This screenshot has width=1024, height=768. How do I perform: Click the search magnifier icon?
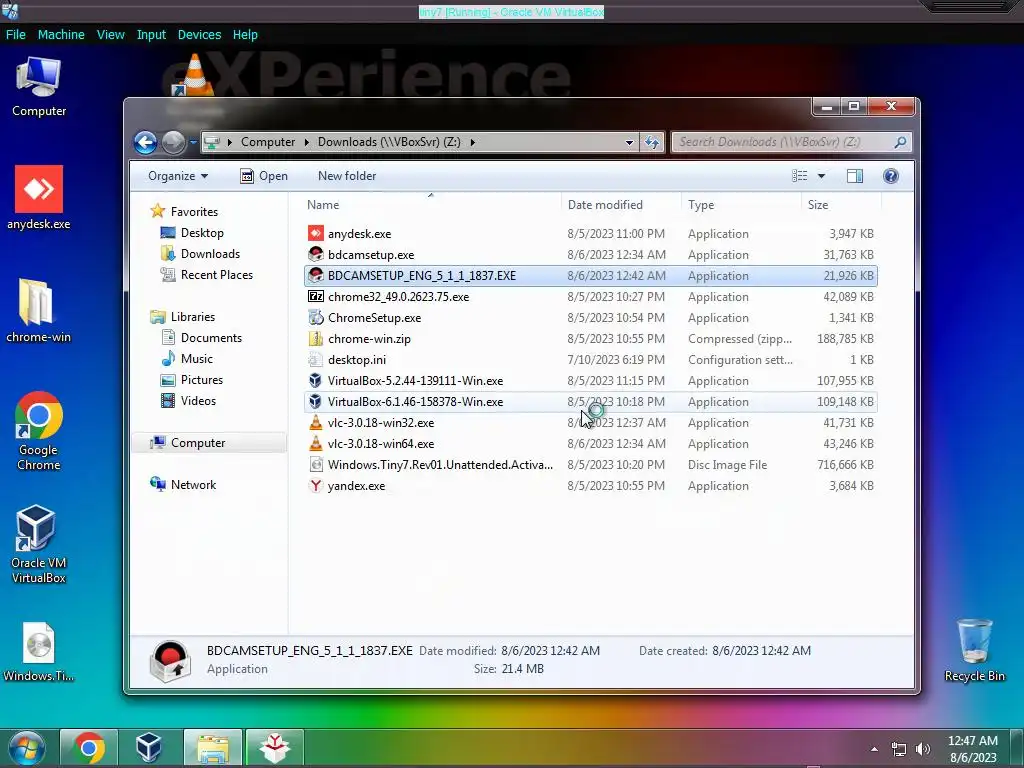coord(901,142)
